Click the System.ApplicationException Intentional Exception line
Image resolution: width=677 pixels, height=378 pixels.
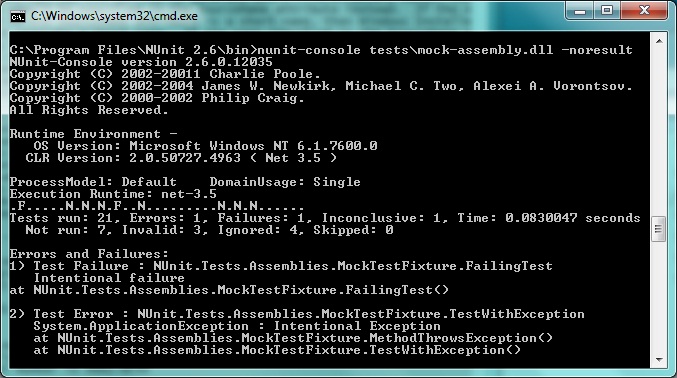click(237, 326)
